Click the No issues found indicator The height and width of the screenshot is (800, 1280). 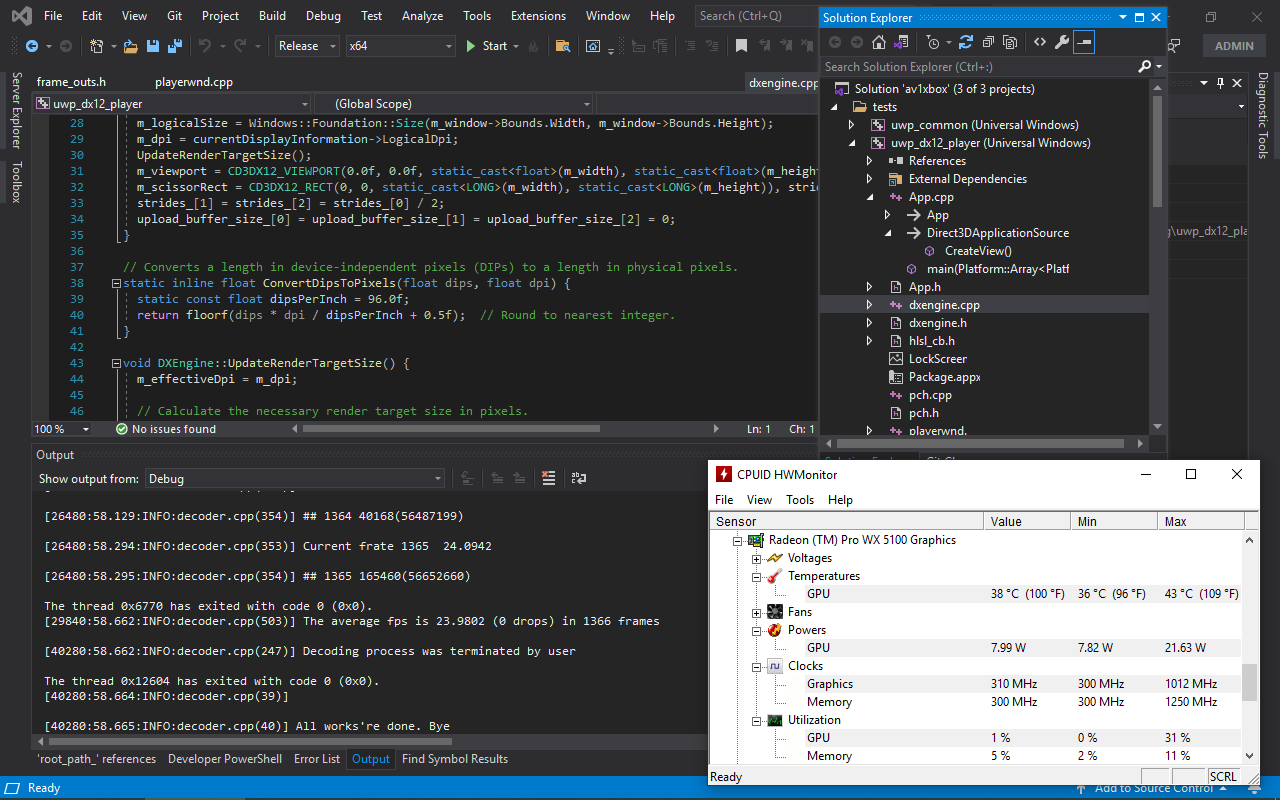click(x=166, y=429)
